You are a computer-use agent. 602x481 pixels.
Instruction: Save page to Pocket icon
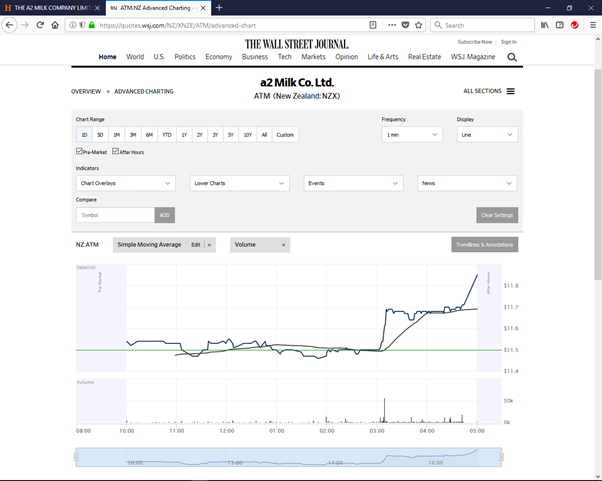(x=405, y=25)
